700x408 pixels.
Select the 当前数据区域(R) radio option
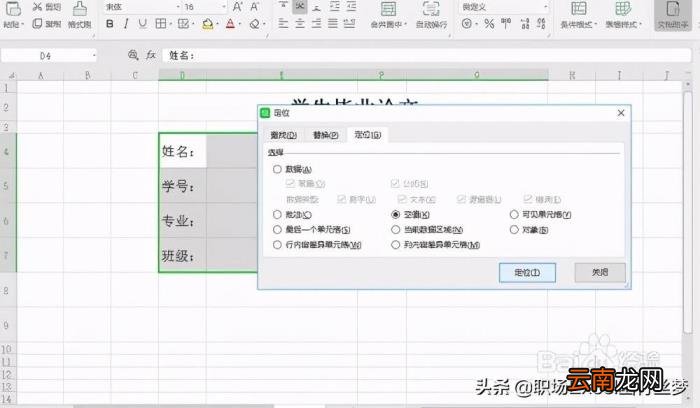tap(396, 229)
